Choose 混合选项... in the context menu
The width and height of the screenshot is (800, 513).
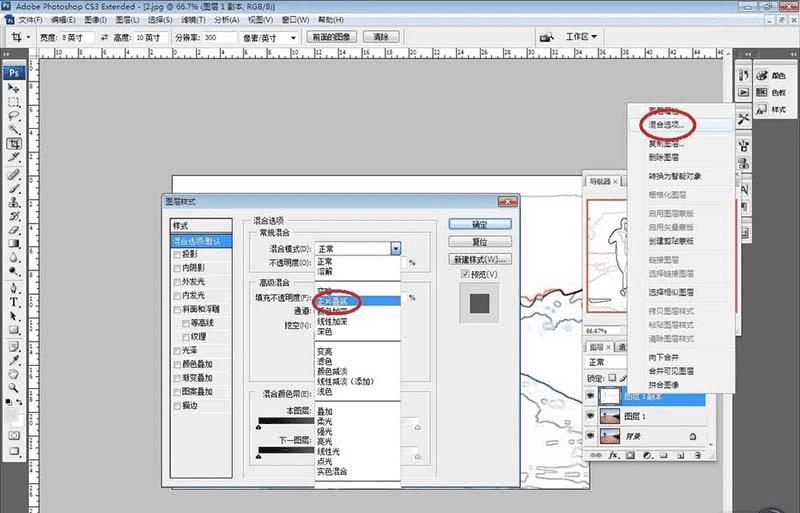681,125
